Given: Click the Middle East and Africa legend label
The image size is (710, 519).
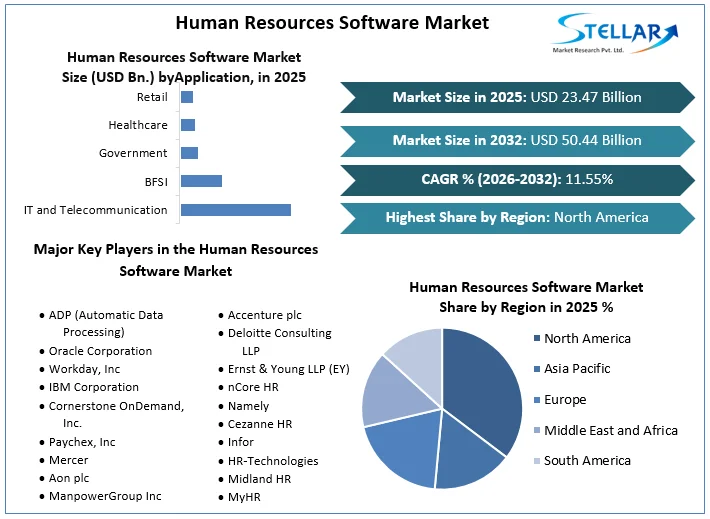Looking at the screenshot, I should click(611, 430).
